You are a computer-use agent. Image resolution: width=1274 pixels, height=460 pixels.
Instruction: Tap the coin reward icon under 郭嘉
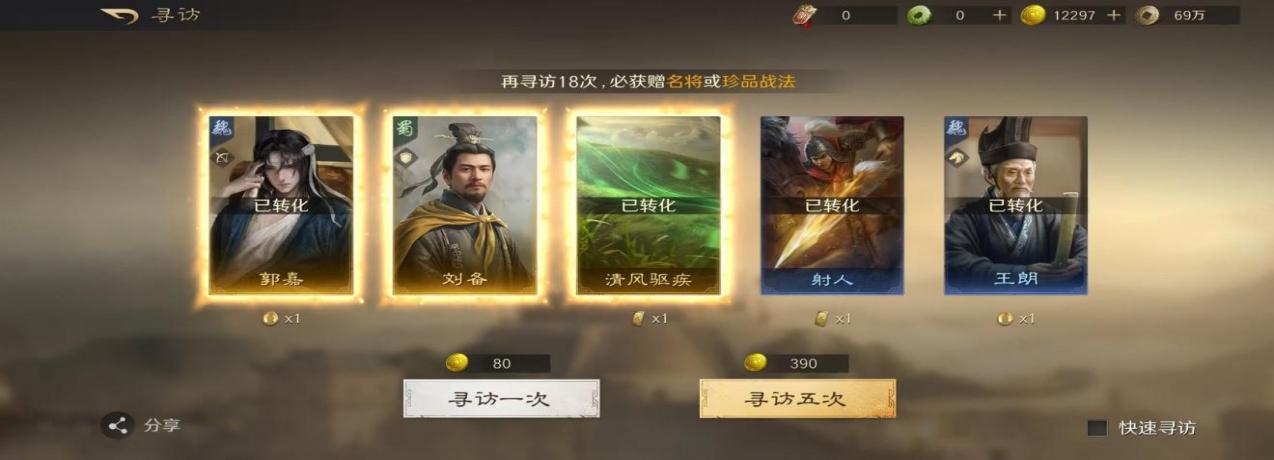pyautogui.click(x=270, y=318)
